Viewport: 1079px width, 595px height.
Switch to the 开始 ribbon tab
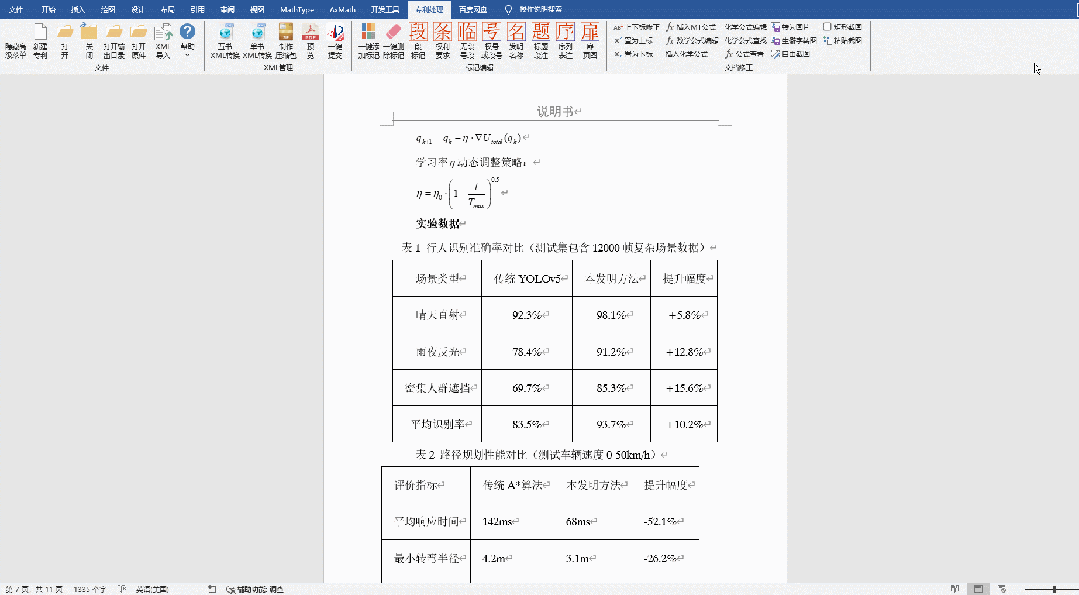click(x=48, y=10)
